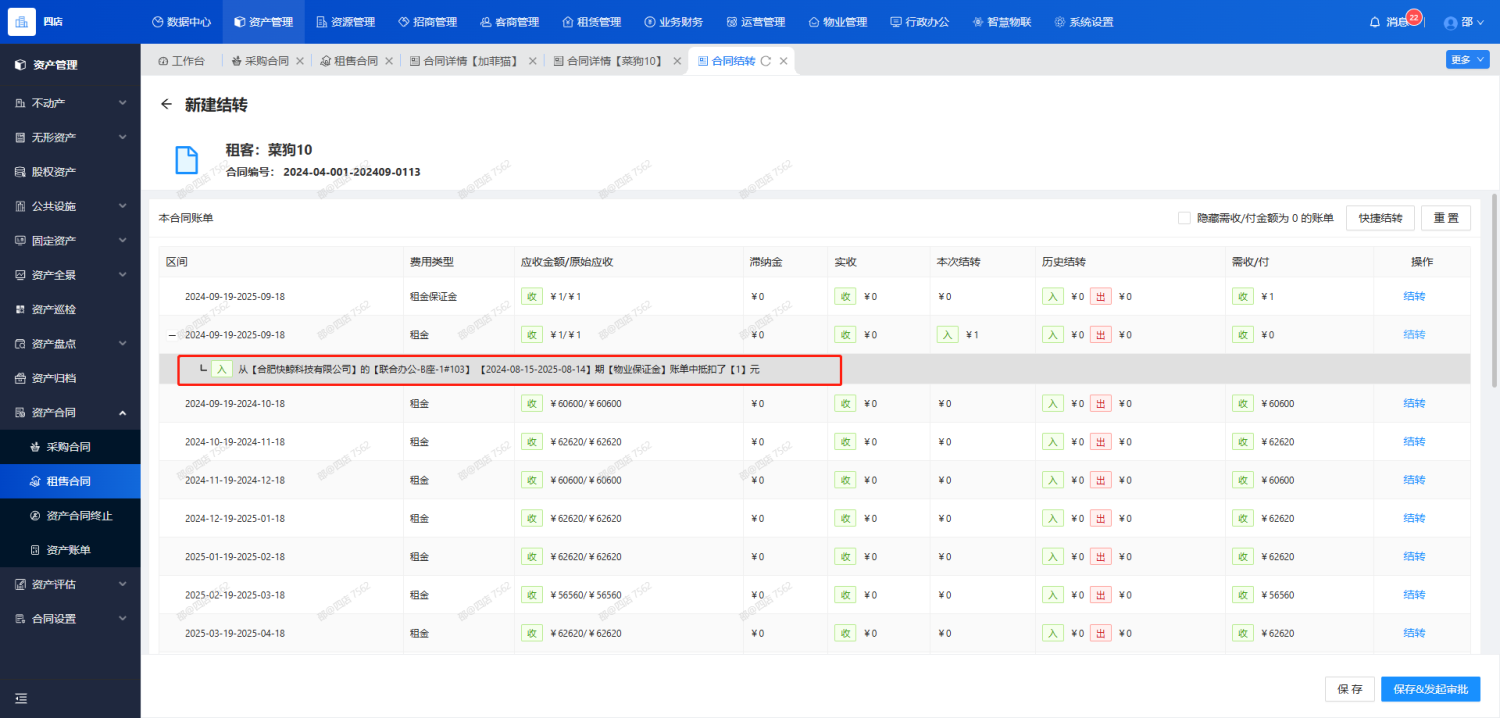Click 结转 link for 2025-02-19-2025-03-18

click(1414, 595)
